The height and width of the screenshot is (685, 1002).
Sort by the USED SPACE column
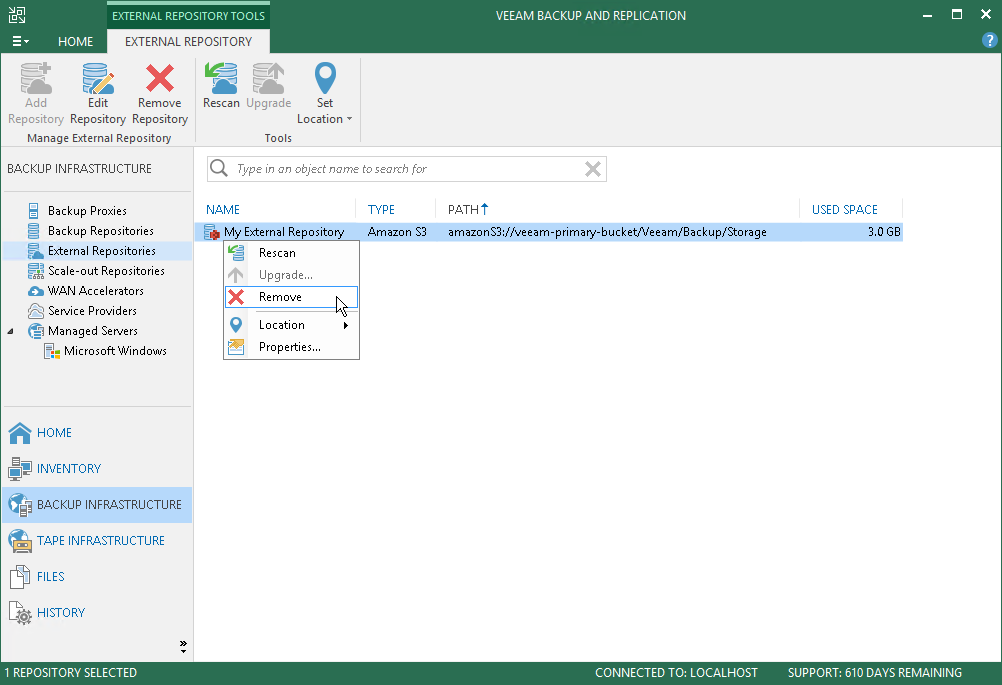tap(844, 210)
